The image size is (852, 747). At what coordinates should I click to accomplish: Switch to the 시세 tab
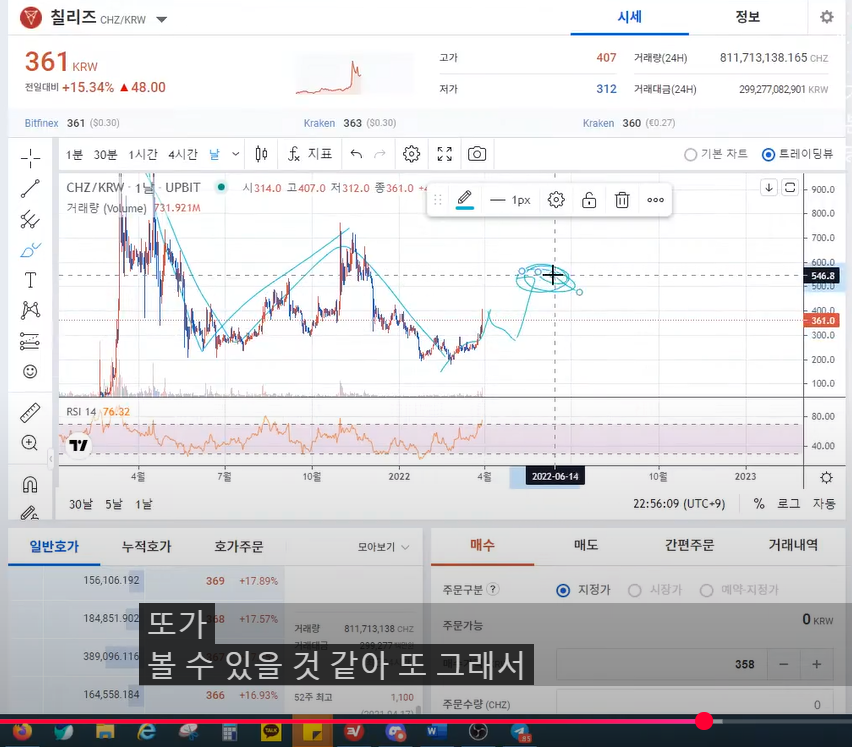(630, 17)
